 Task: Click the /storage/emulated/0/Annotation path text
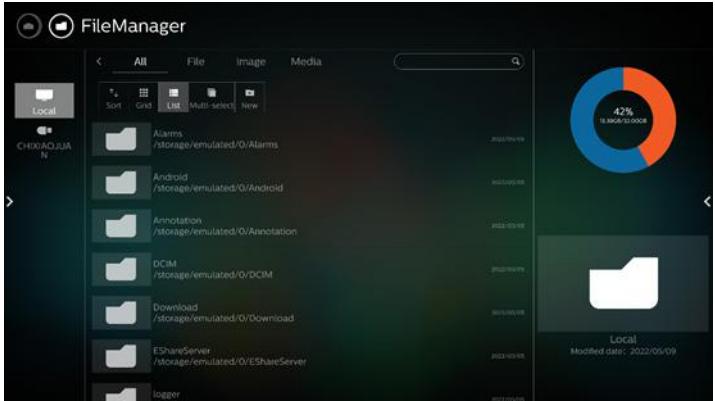pos(225,231)
